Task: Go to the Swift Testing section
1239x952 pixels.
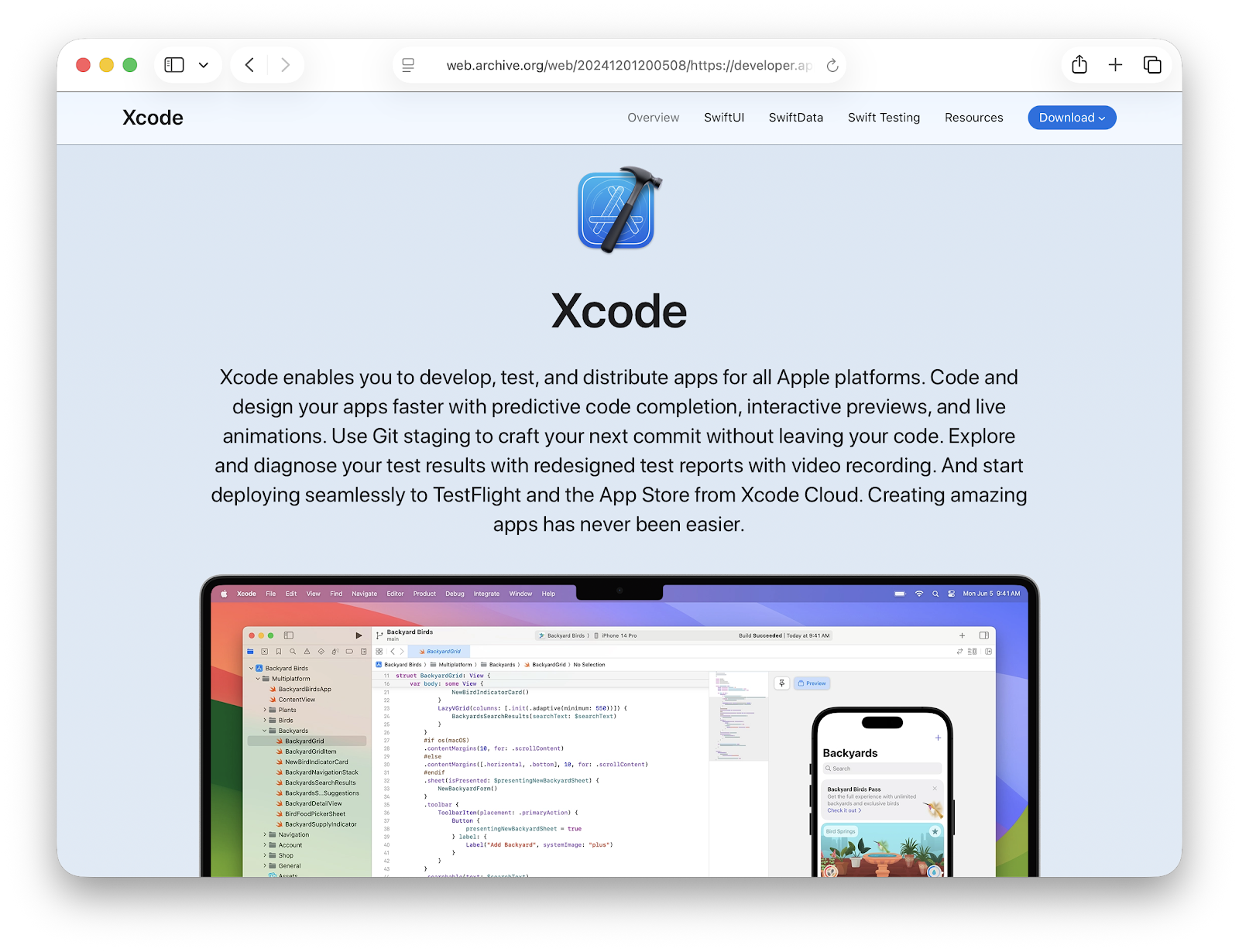Action: (x=884, y=118)
